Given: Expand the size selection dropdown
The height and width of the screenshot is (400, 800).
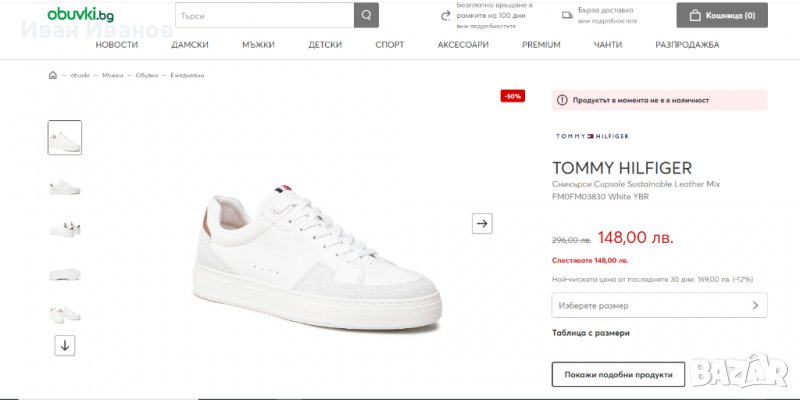Looking at the screenshot, I should [659, 305].
